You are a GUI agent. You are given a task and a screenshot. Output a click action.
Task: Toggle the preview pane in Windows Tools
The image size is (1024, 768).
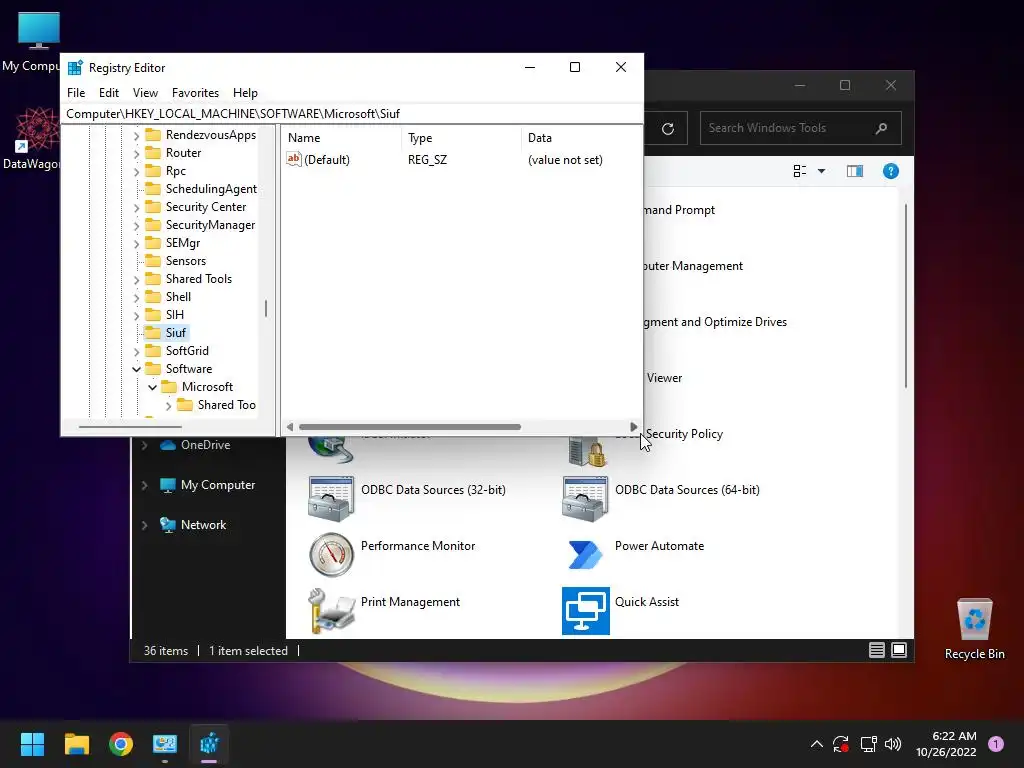click(x=855, y=171)
